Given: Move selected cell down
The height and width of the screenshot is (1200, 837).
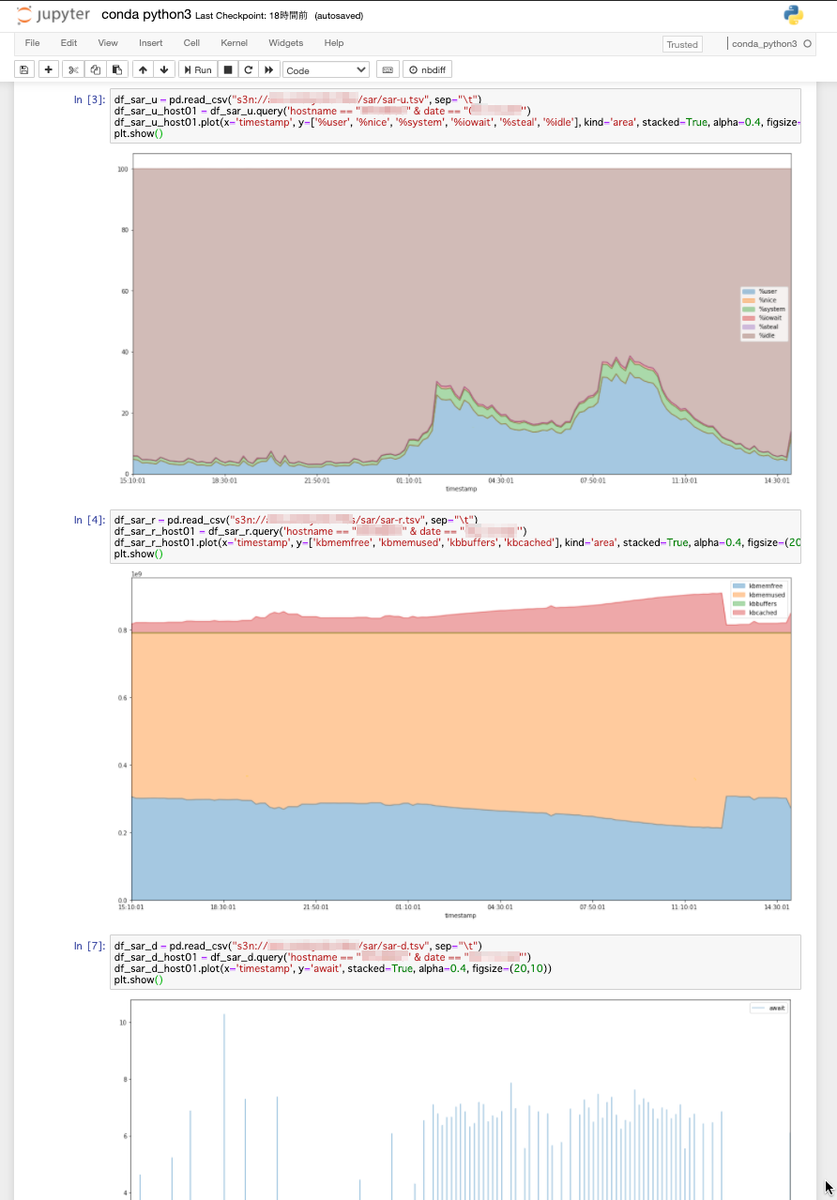Looking at the screenshot, I should (164, 70).
